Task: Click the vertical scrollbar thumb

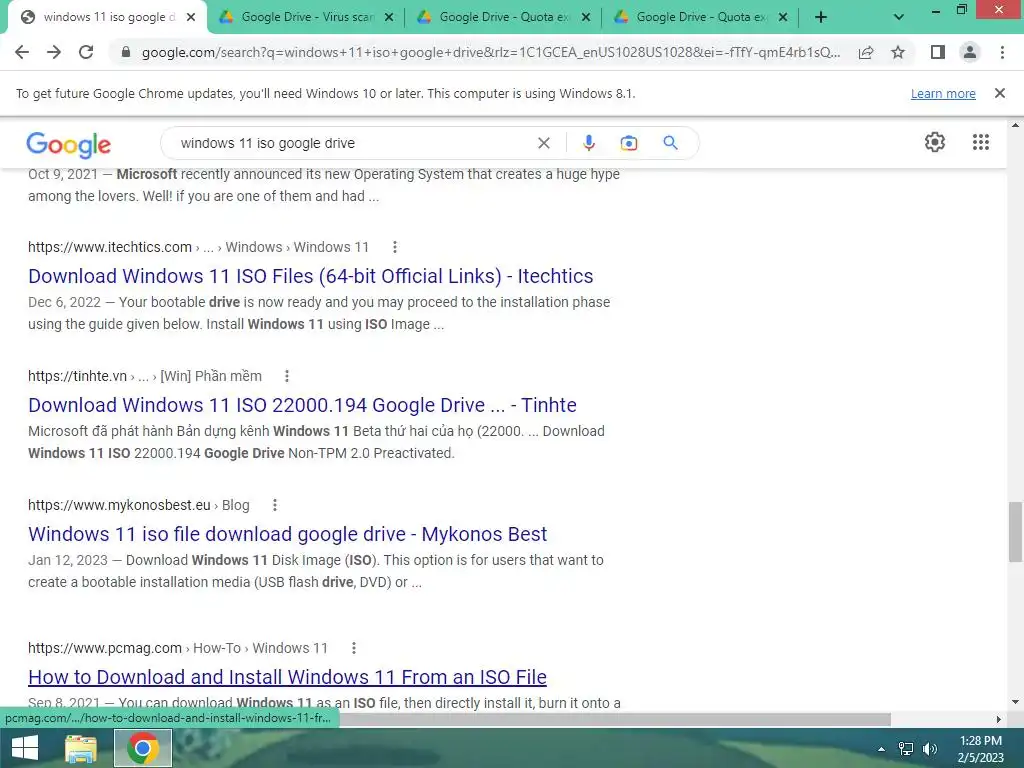Action: tap(1015, 532)
